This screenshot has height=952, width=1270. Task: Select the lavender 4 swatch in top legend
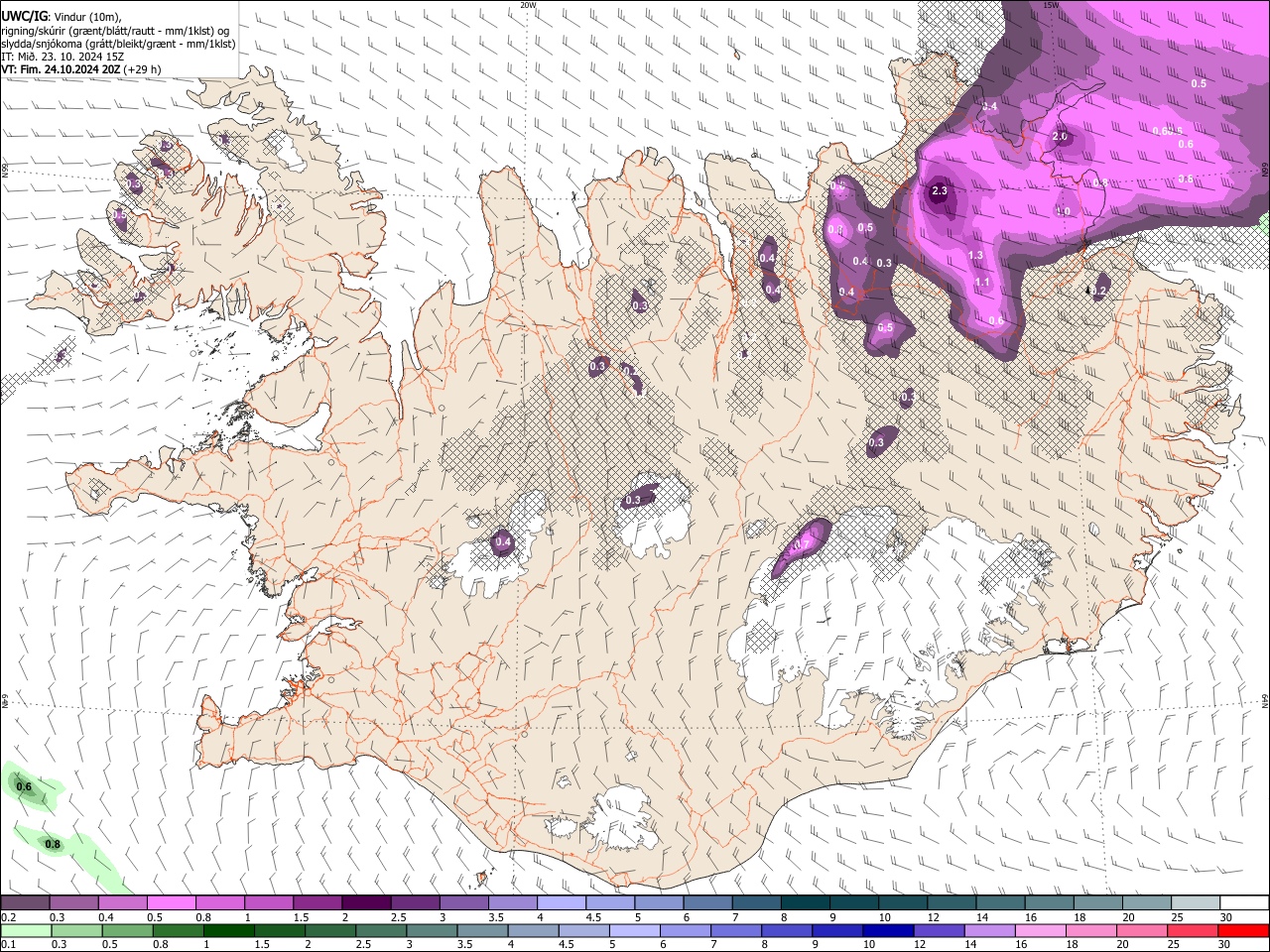[560, 903]
